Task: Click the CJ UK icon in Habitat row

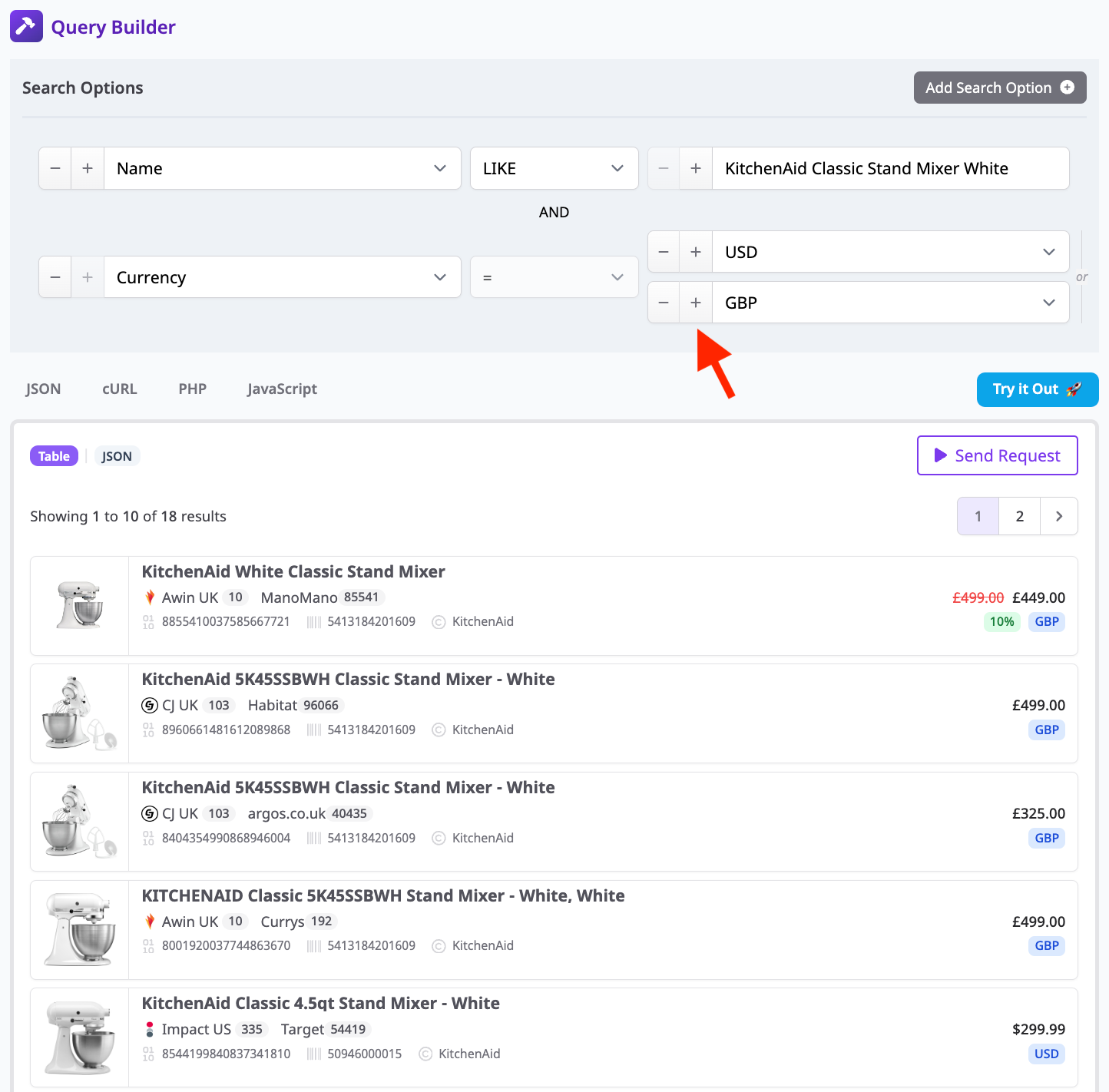Action: click(150, 705)
